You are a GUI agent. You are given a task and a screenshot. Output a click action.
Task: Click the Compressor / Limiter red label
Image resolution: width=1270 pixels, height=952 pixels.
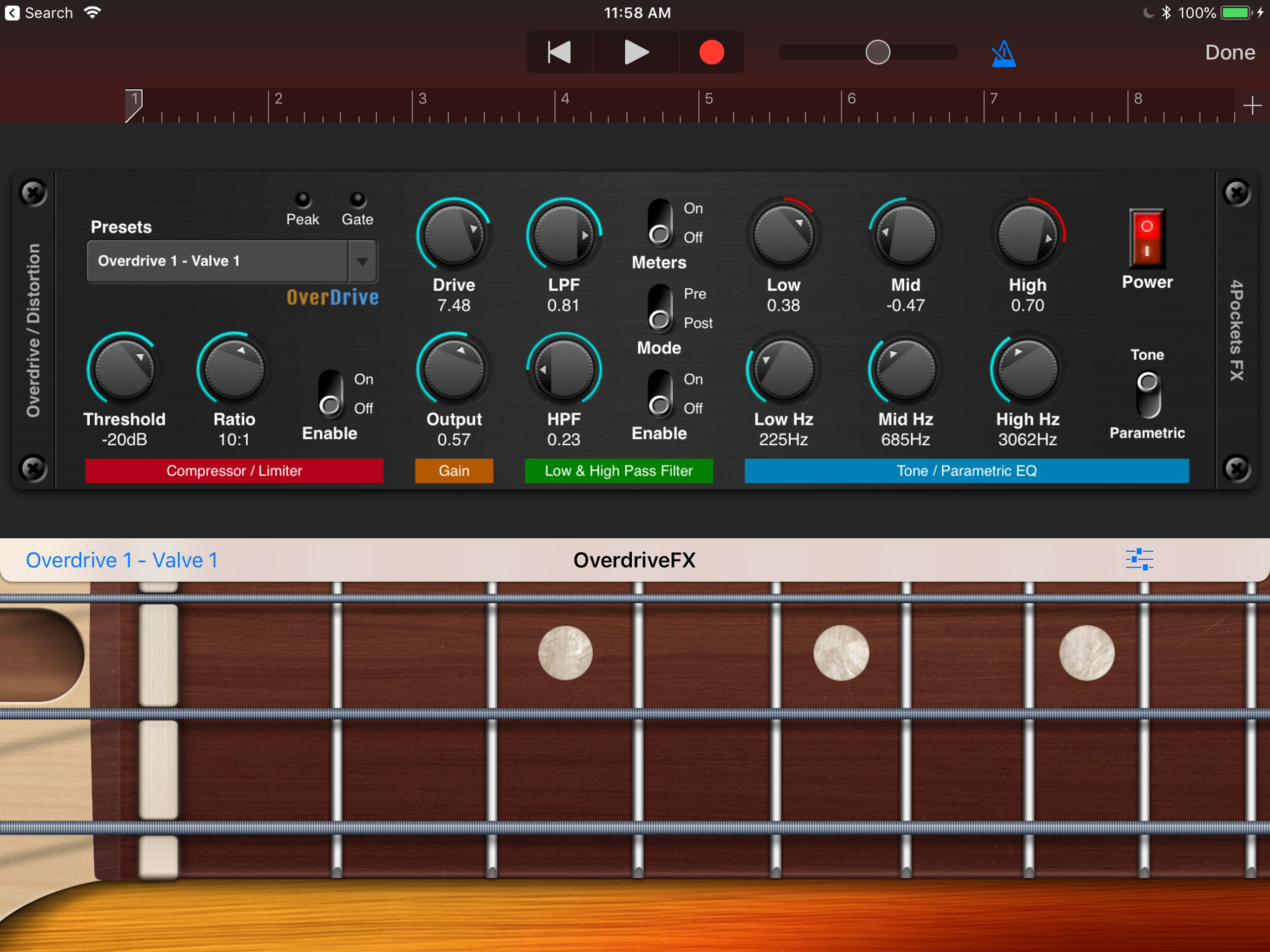234,471
